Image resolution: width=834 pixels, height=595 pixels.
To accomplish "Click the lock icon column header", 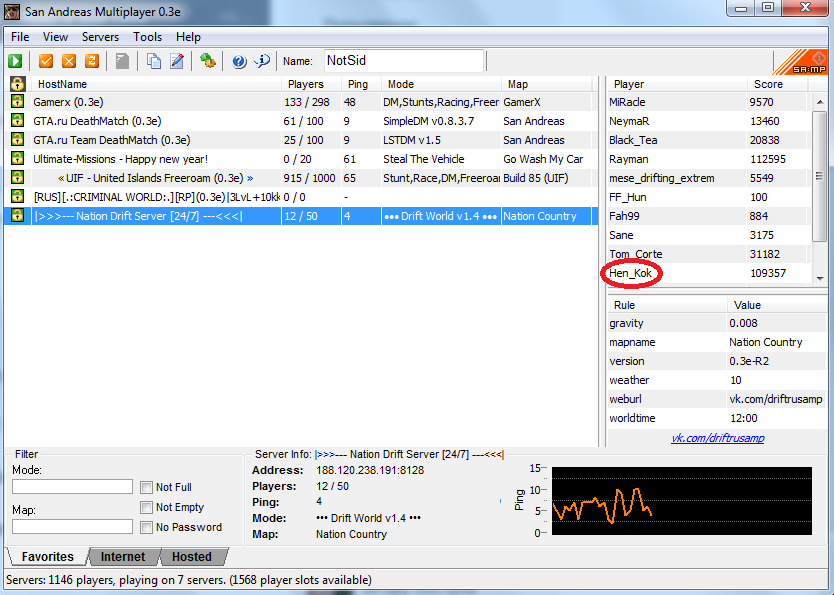I will tap(18, 83).
